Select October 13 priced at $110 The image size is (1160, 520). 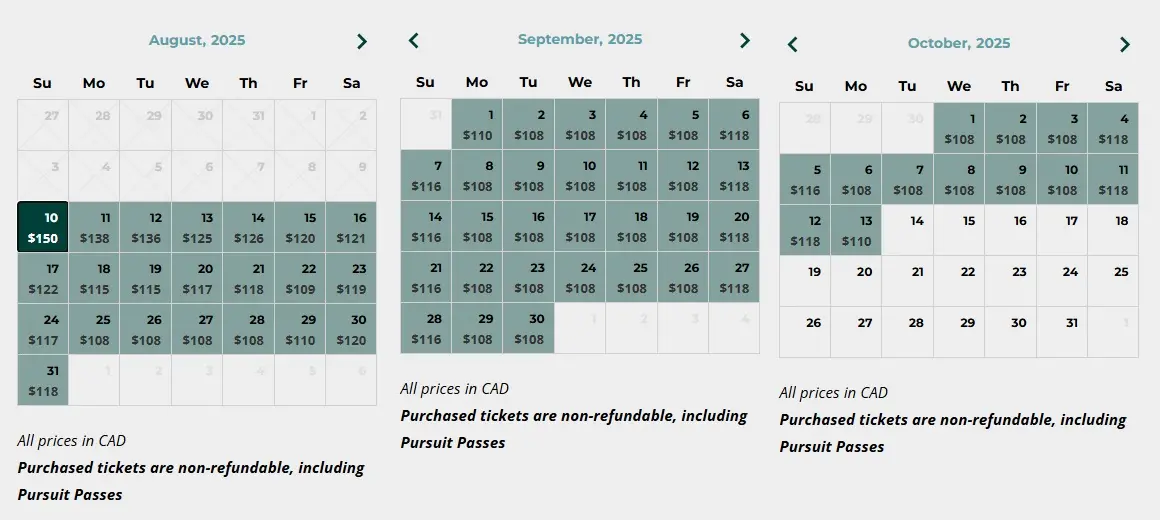coord(856,230)
